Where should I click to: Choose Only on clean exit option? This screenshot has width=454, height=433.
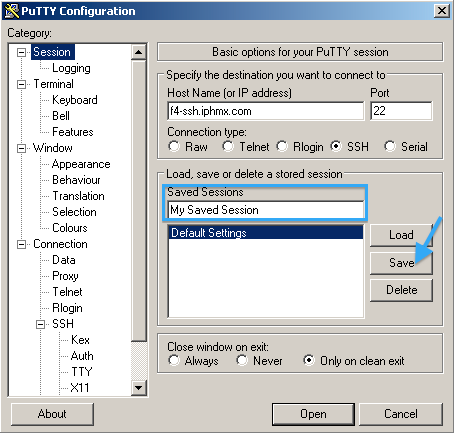(x=309, y=361)
